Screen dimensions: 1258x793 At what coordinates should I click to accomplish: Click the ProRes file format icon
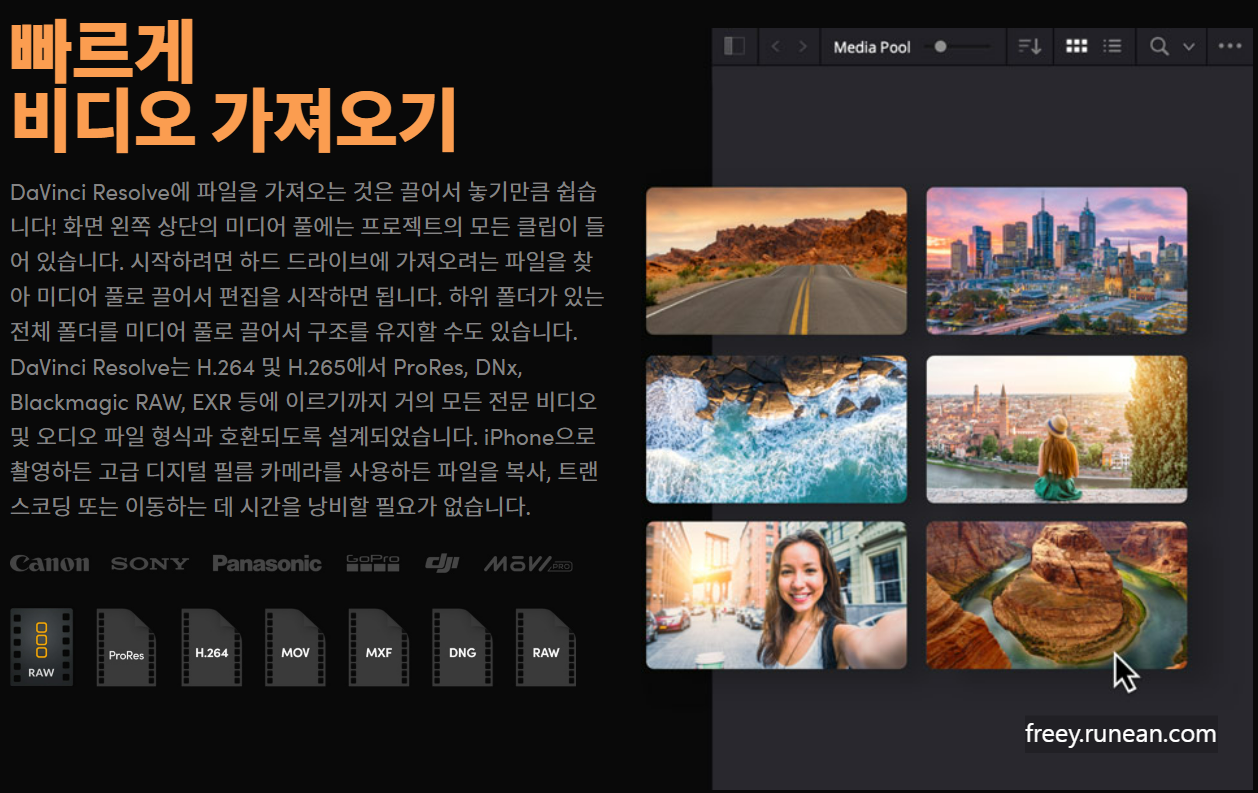pyautogui.click(x=126, y=647)
